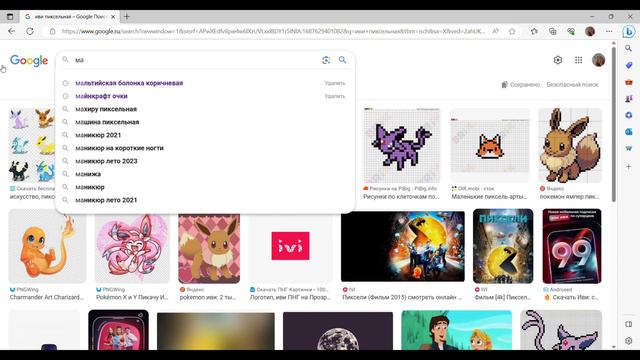Viewport: 640px width, 360px height.
Task: Select suggestion махиру пиксельная
Action: pos(106,109)
